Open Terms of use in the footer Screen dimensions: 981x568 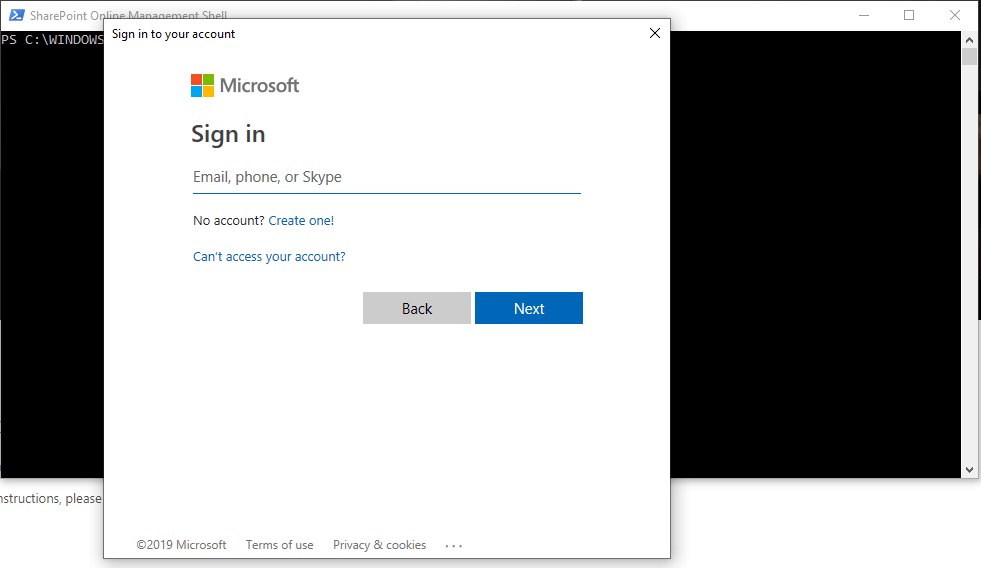(279, 545)
